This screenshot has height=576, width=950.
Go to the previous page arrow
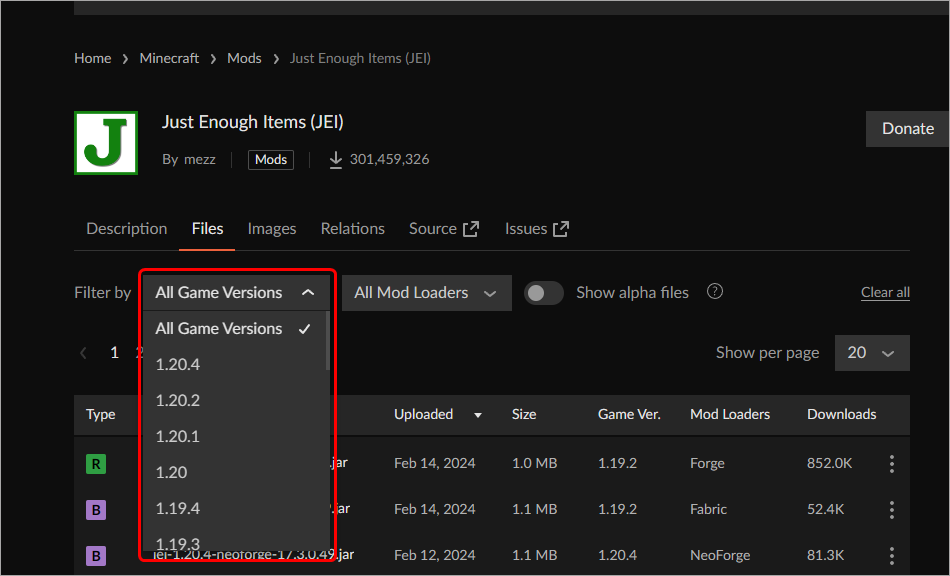(84, 353)
